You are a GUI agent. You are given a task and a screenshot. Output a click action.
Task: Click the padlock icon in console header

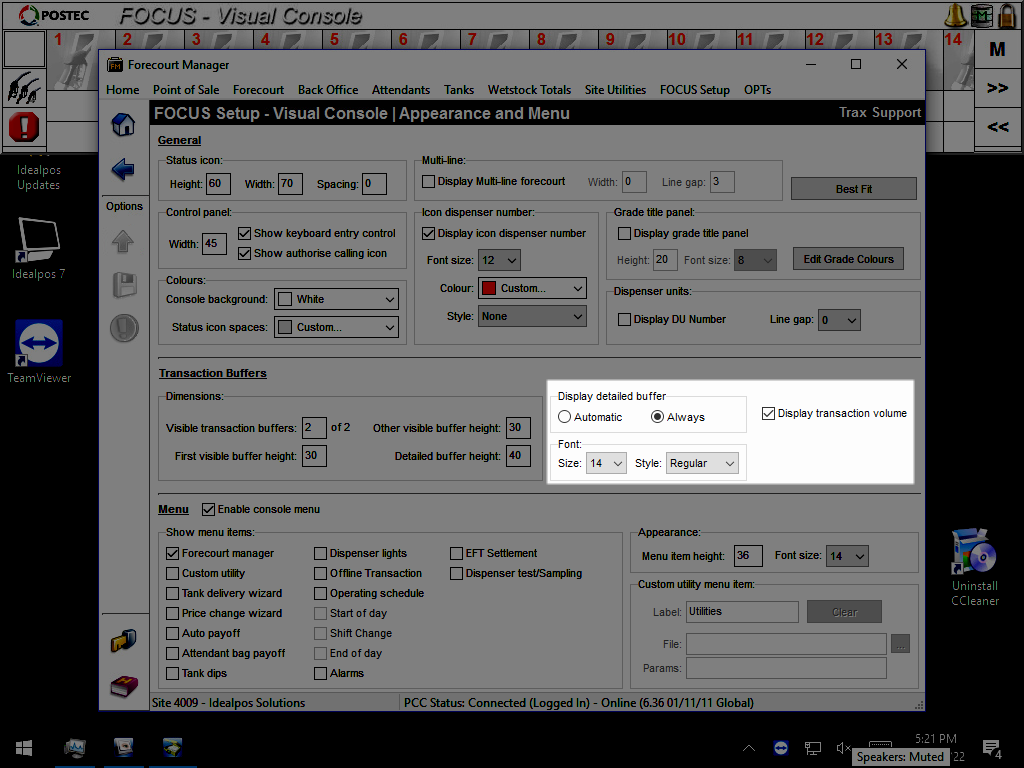point(1008,15)
